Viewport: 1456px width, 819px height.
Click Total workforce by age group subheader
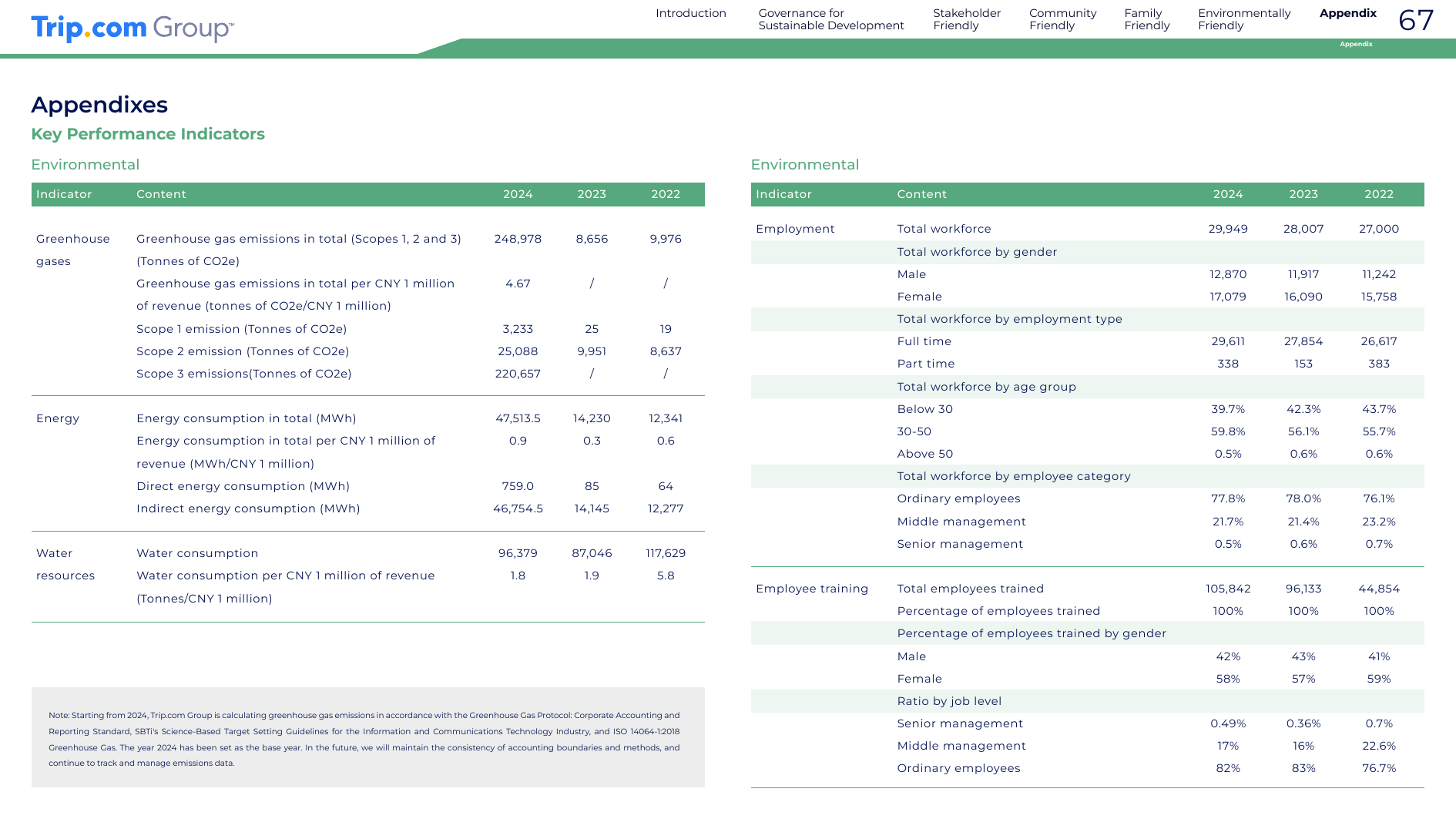pyautogui.click(x=987, y=387)
